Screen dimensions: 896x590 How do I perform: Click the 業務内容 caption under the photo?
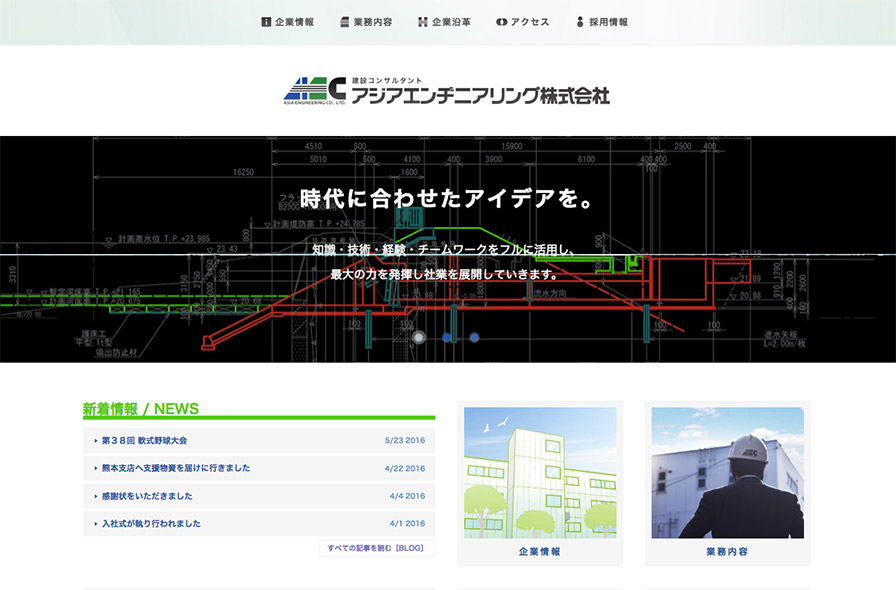(x=727, y=552)
